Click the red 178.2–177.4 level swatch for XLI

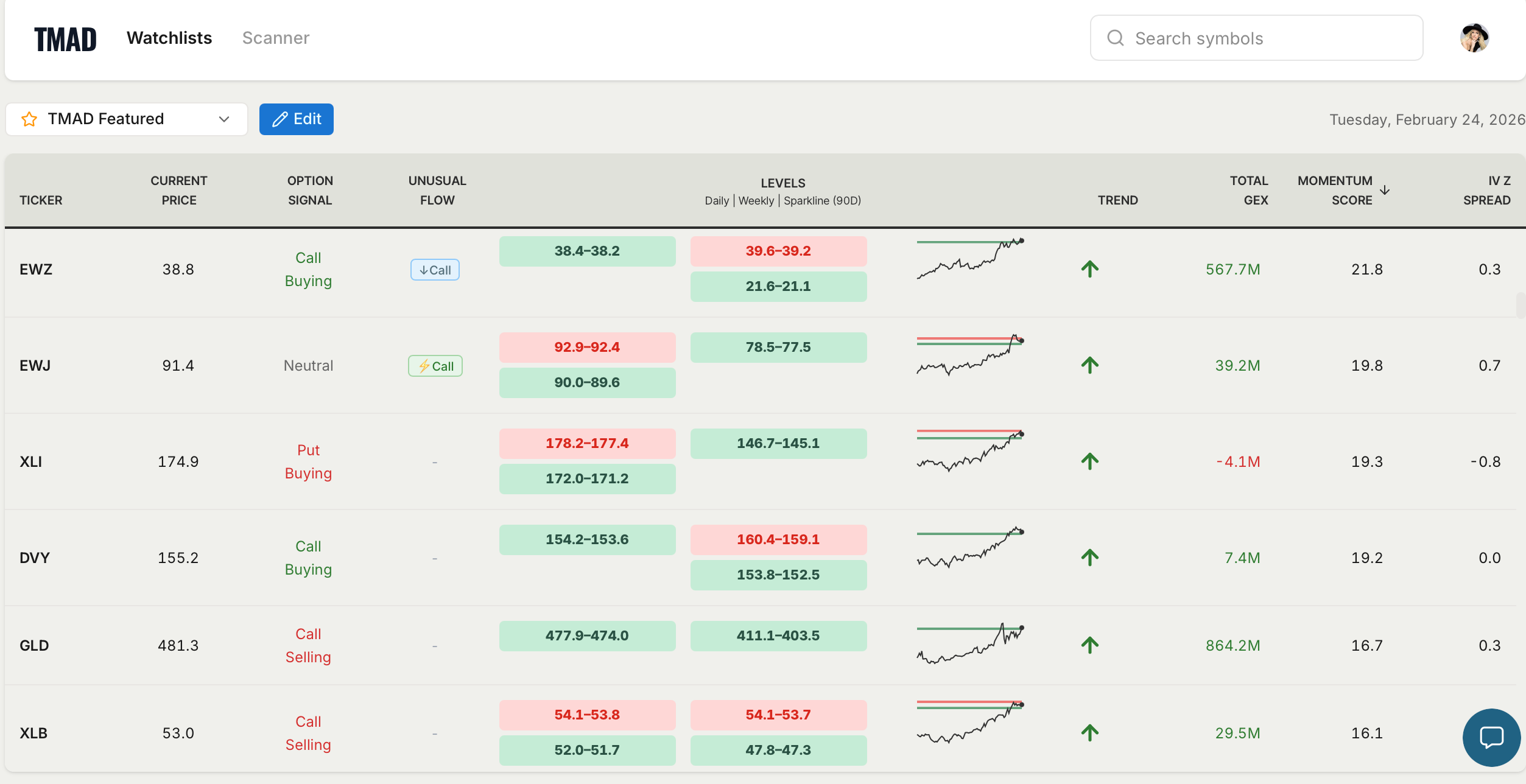click(587, 444)
